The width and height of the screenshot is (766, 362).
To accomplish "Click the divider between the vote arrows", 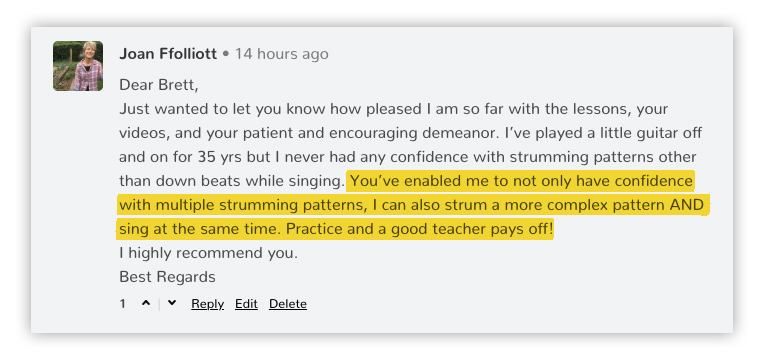I will coord(159,304).
